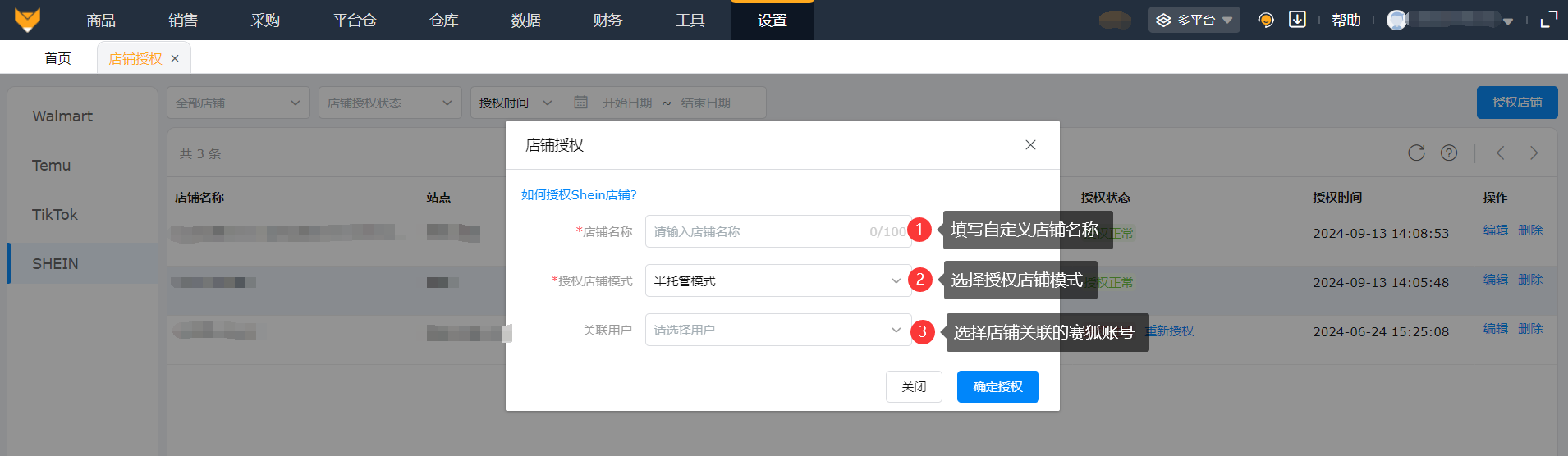Click 重新授权 link in third row
The width and height of the screenshot is (1568, 456).
[1171, 331]
